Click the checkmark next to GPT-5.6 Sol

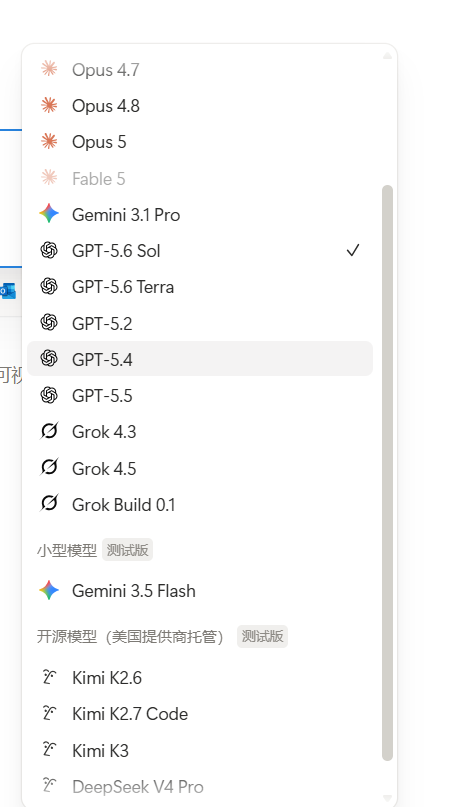[x=353, y=251]
